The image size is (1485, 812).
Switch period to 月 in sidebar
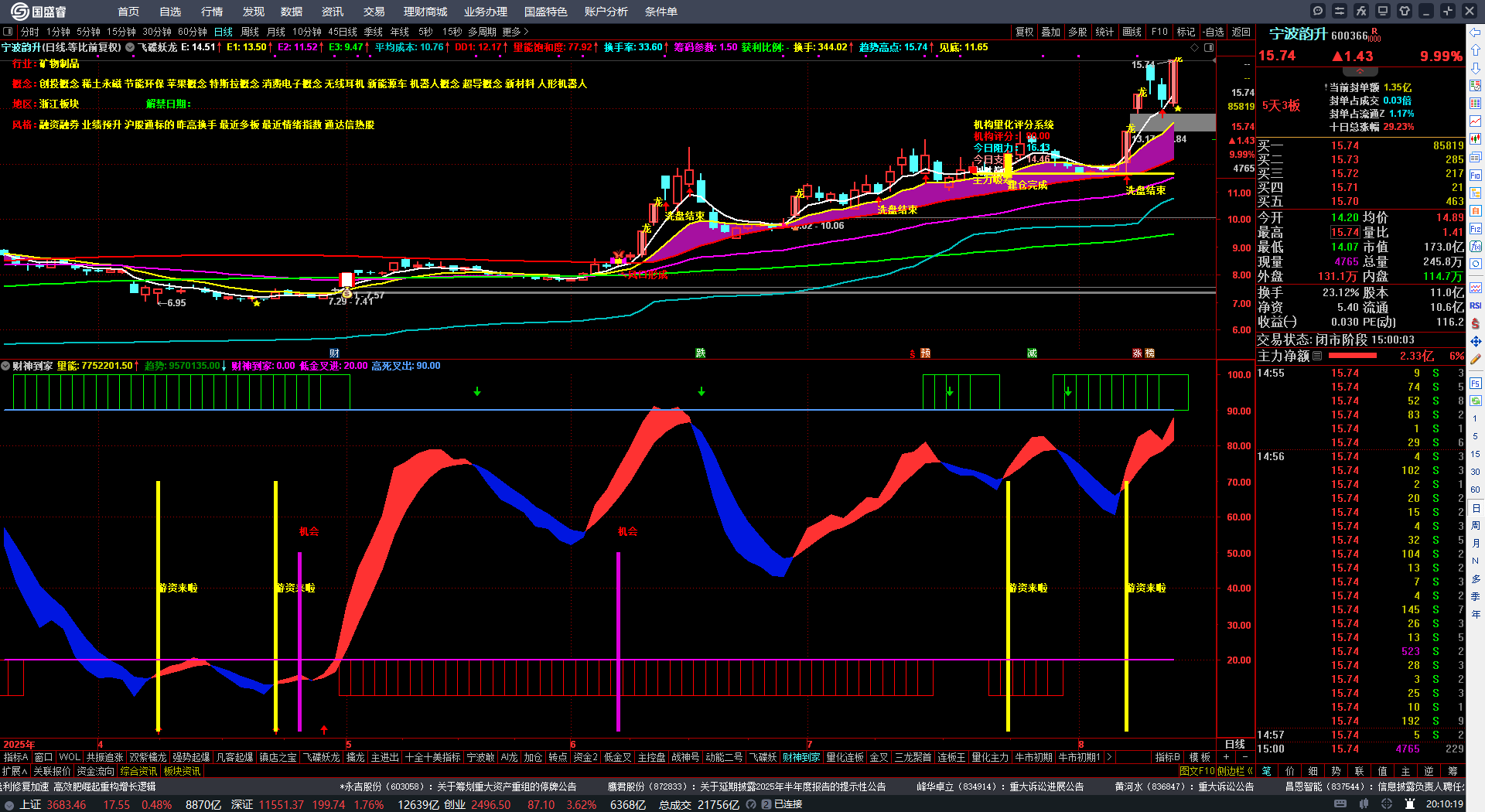coord(1476,544)
